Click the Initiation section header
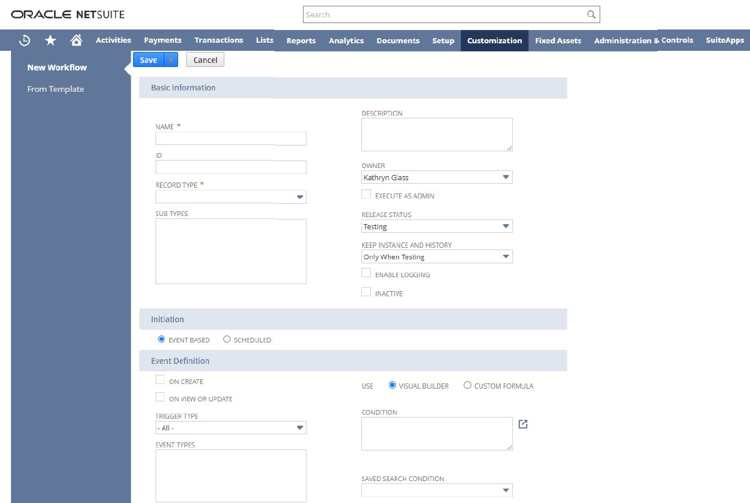This screenshot has height=503, width=750. pyautogui.click(x=353, y=319)
